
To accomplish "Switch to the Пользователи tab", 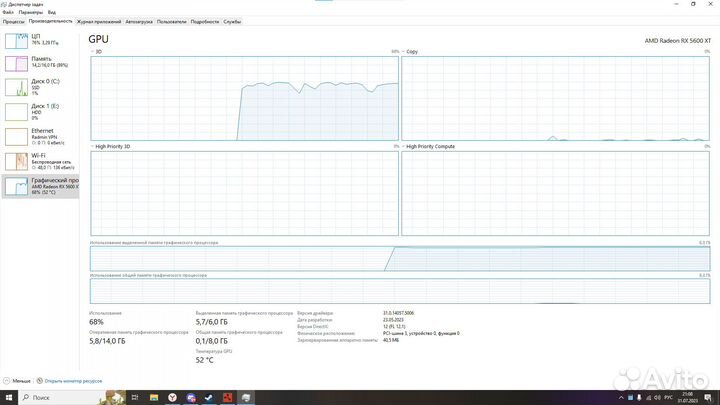I will 171,22.
